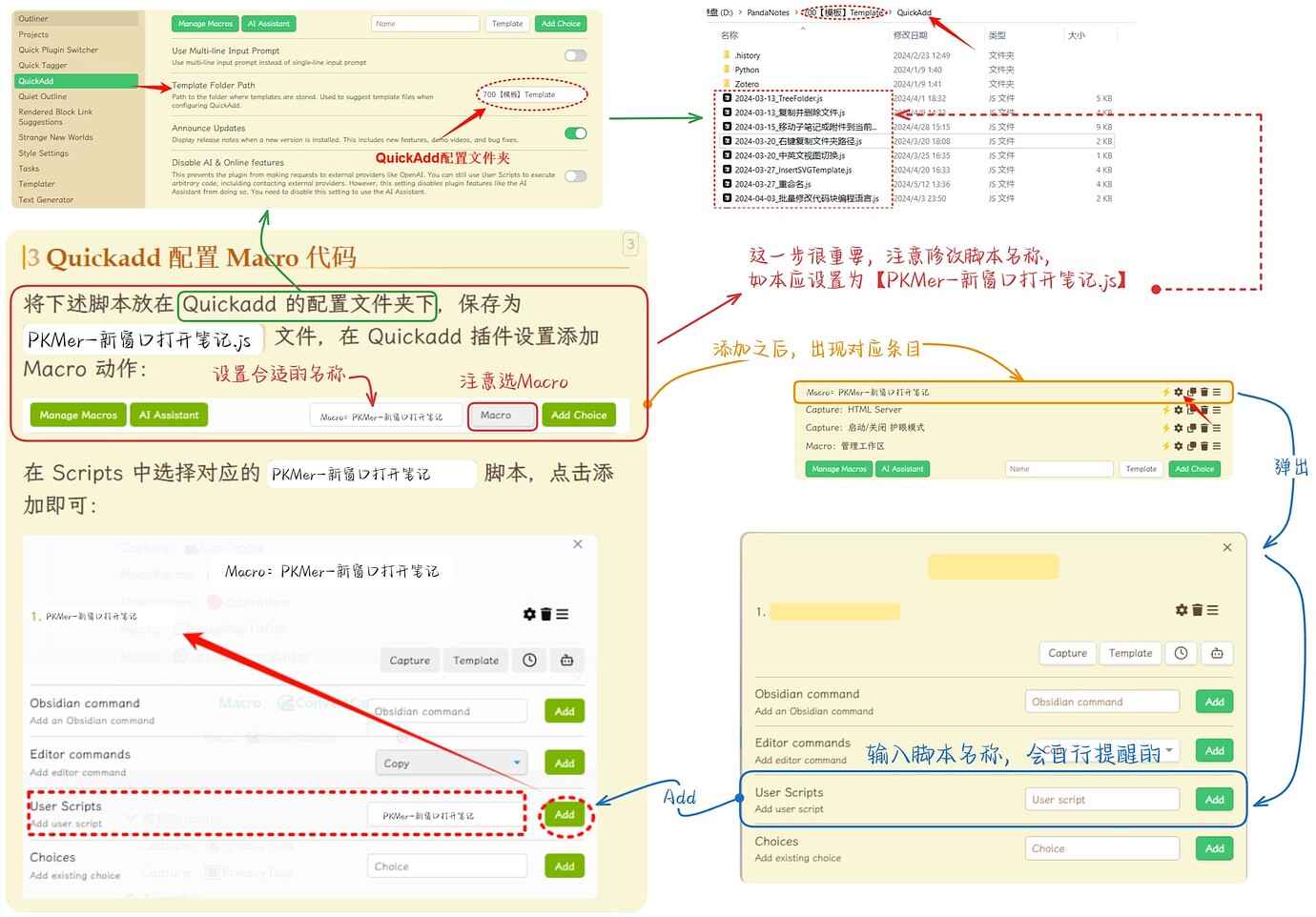Select Templater in plugin sidebar
This screenshot has width=1316, height=917.
37,184
